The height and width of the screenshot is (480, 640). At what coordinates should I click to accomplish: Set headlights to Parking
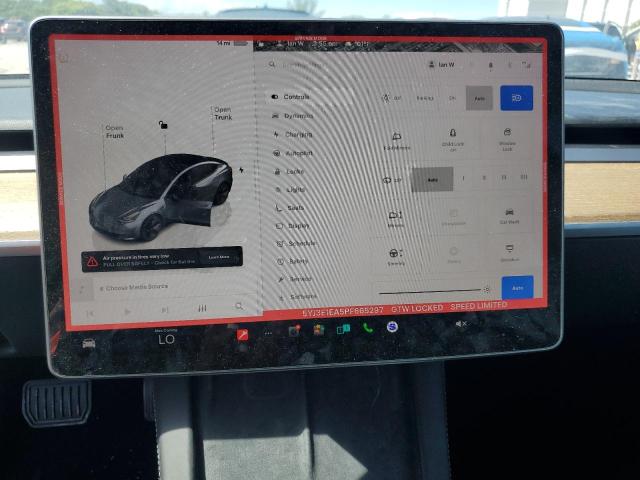pos(425,98)
